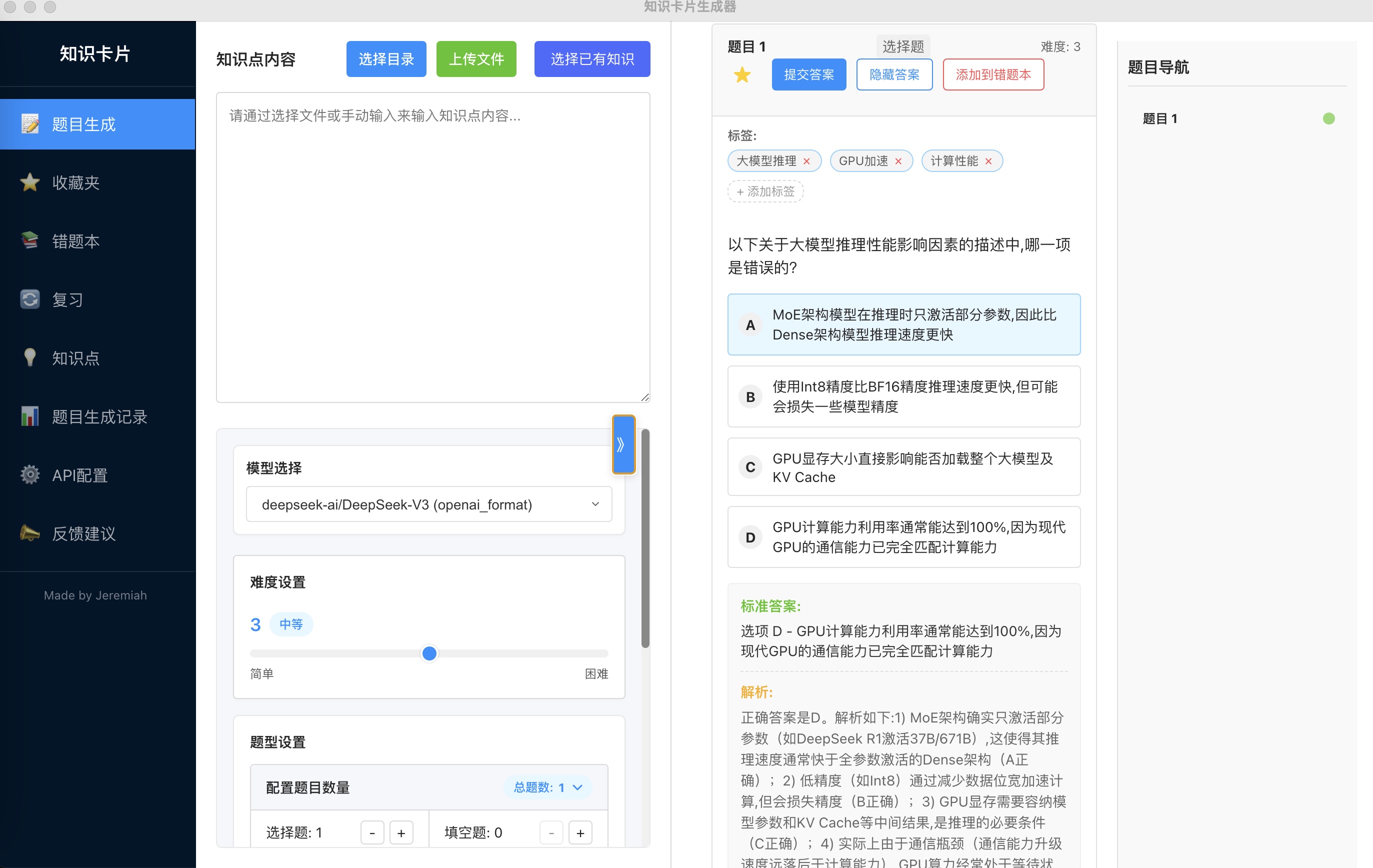
Task: Open 题目生成记录 chart sidebar item
Action: pos(99,417)
